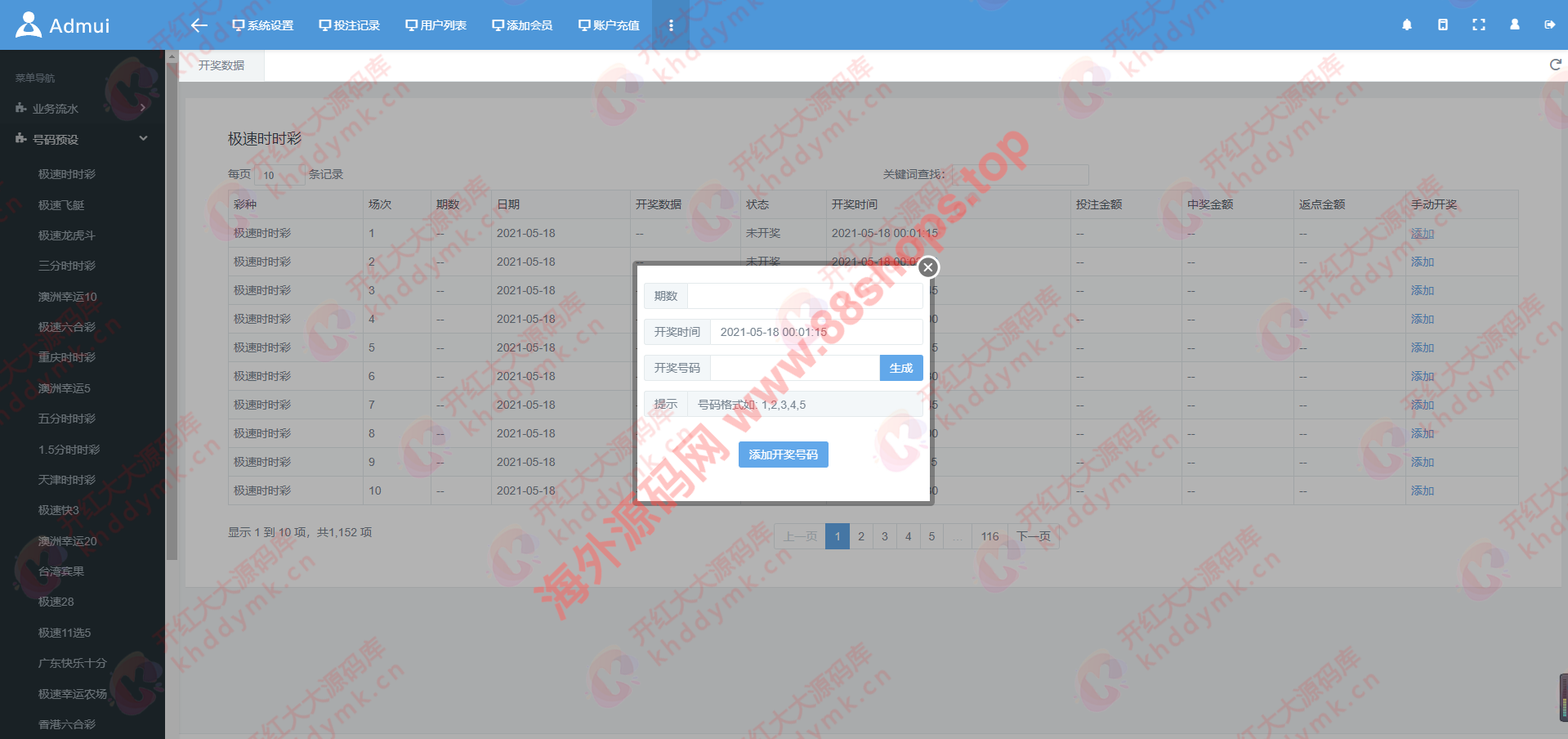Click the 期数 input field in dialog
The image size is (1568, 739).
pos(804,296)
